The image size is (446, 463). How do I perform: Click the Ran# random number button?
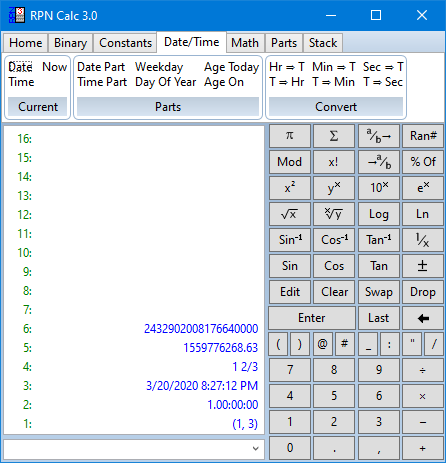[423, 136]
